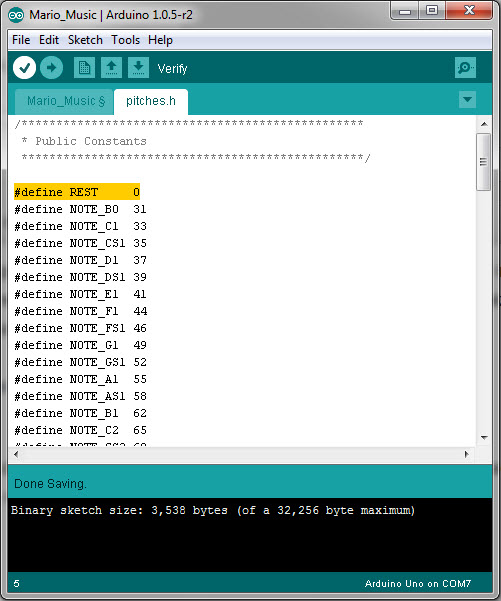Click the '#define NOTE_E1 41' line
Image resolution: width=501 pixels, height=601 pixels.
tap(80, 294)
